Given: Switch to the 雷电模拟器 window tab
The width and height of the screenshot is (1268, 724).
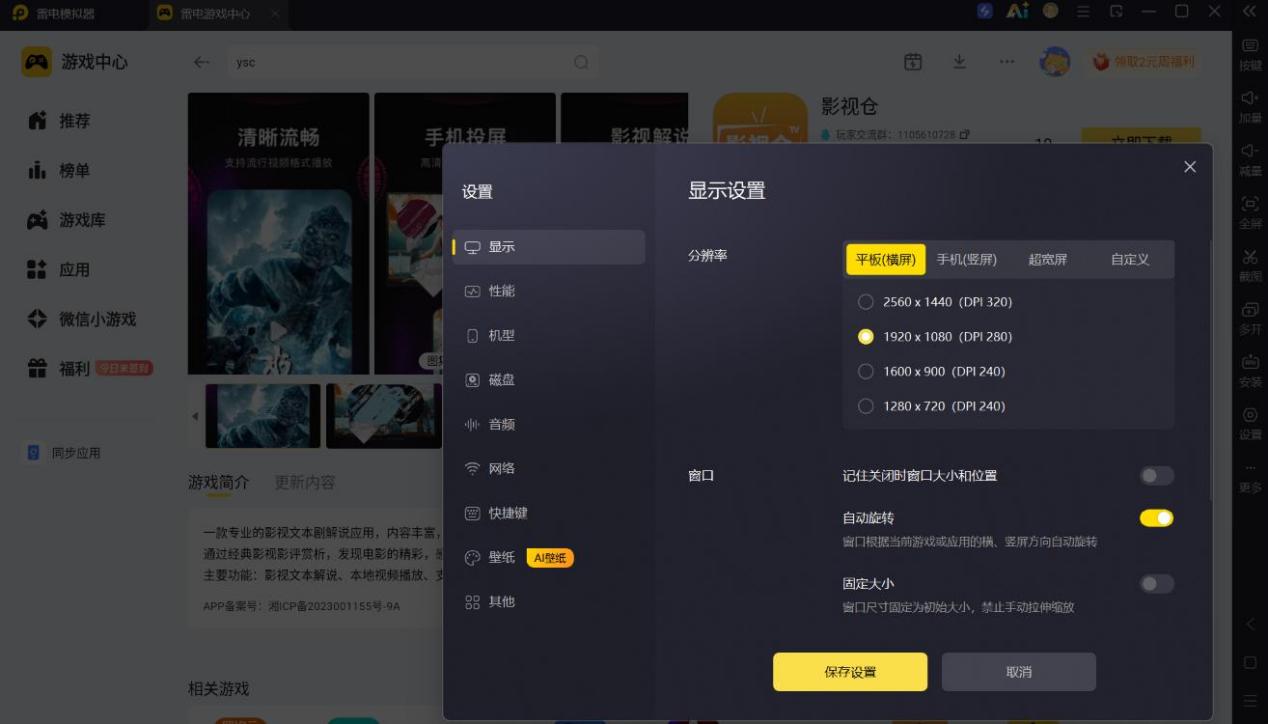Looking at the screenshot, I should click(54, 14).
